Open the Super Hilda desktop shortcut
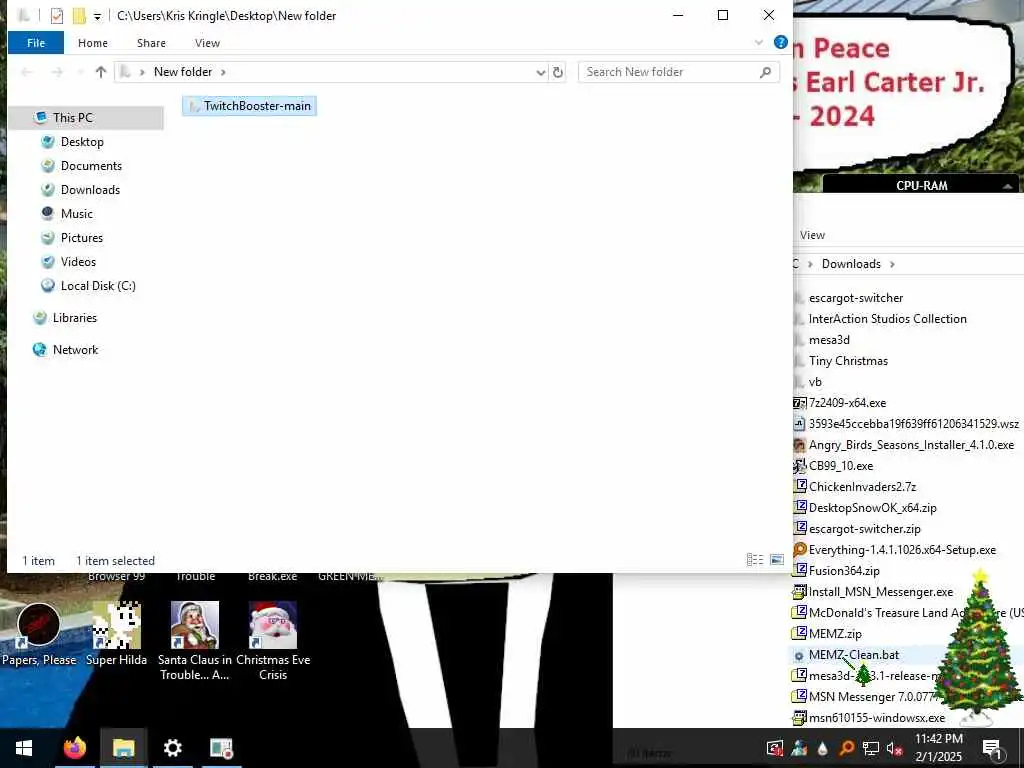Screen dimensions: 1024x768 click(x=116, y=634)
